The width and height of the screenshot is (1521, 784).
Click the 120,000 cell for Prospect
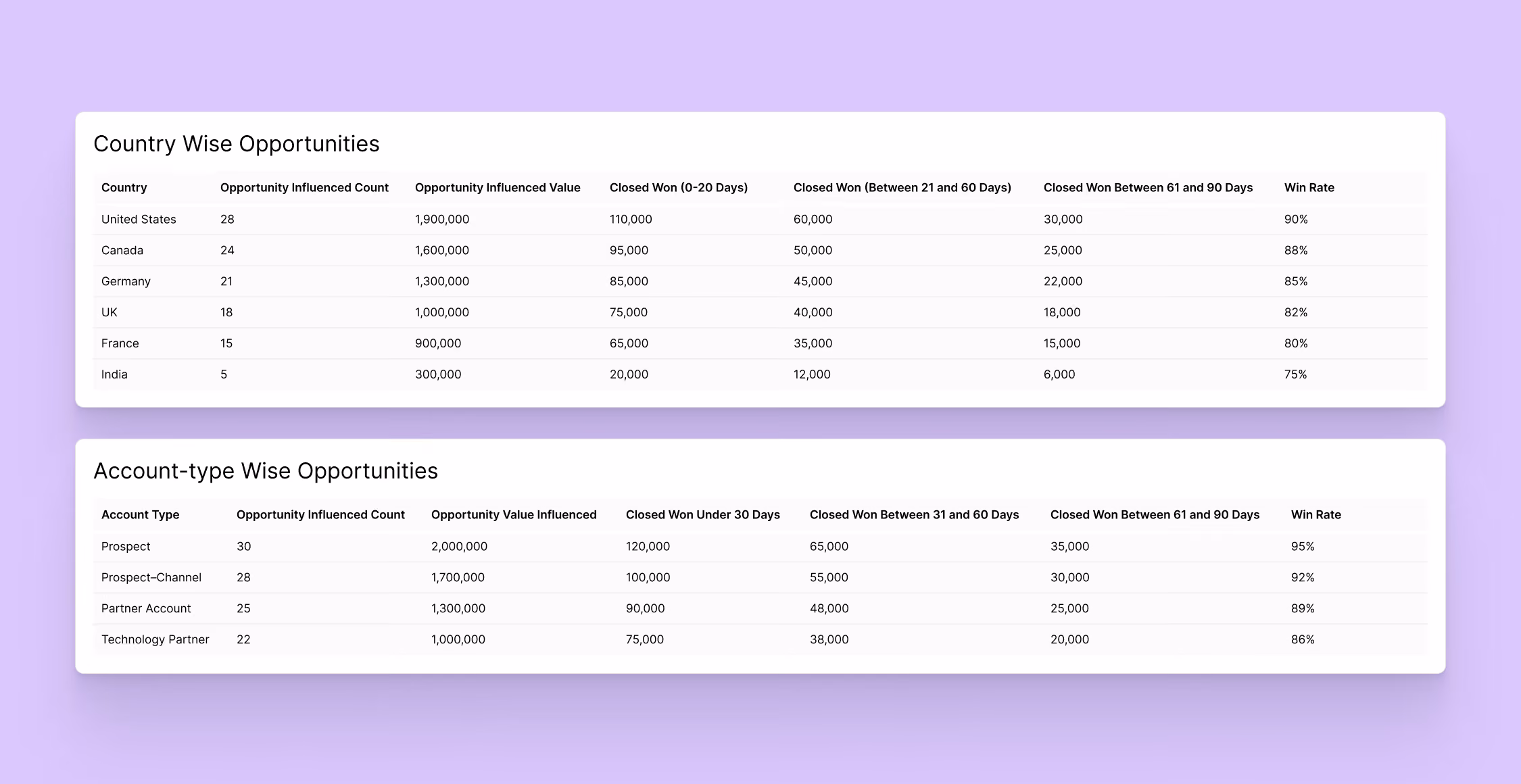[x=648, y=547]
